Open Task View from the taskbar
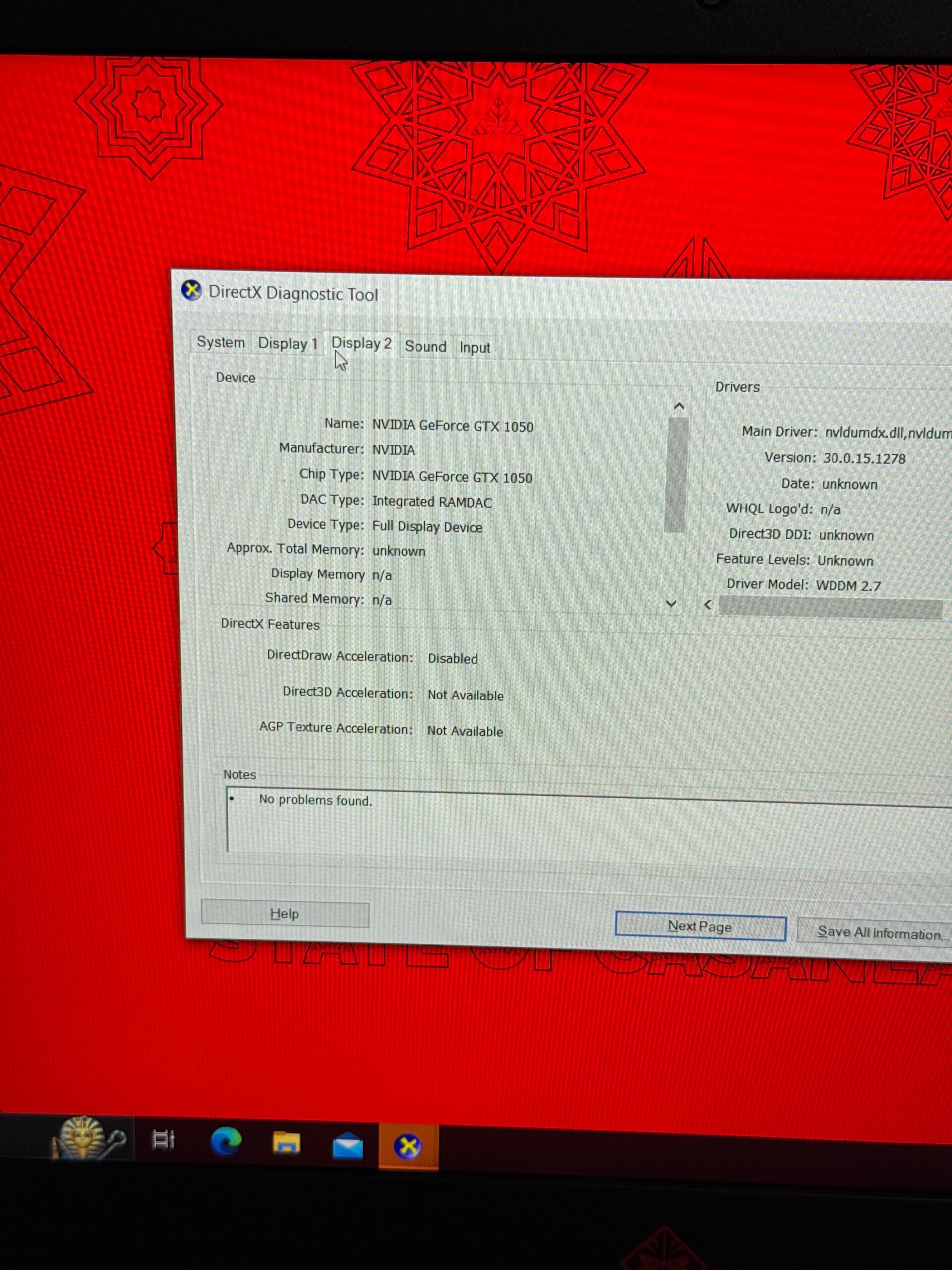This screenshot has height=1270, width=952. tap(163, 1140)
